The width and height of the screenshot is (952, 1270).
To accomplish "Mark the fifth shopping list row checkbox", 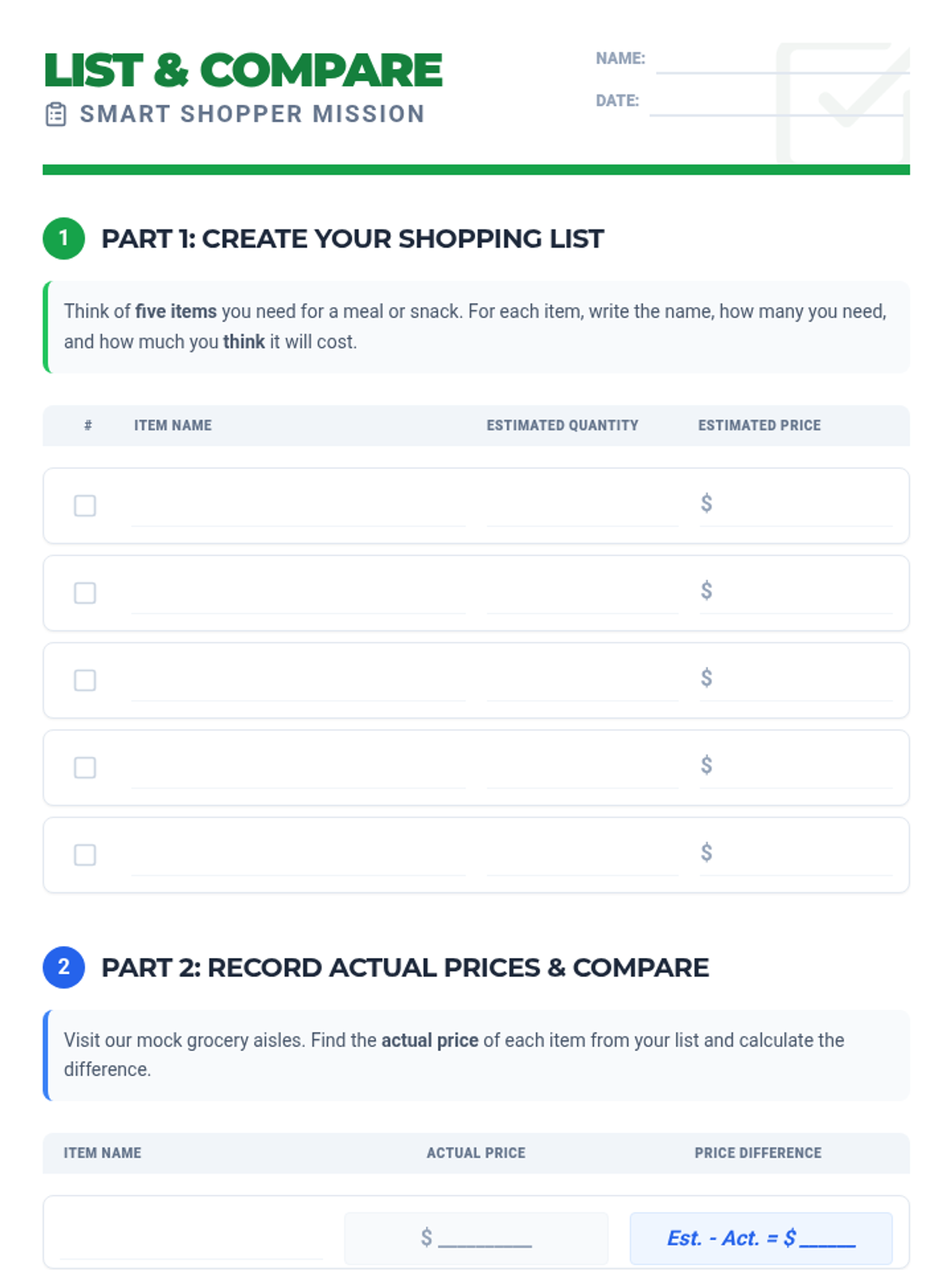I will tap(85, 855).
